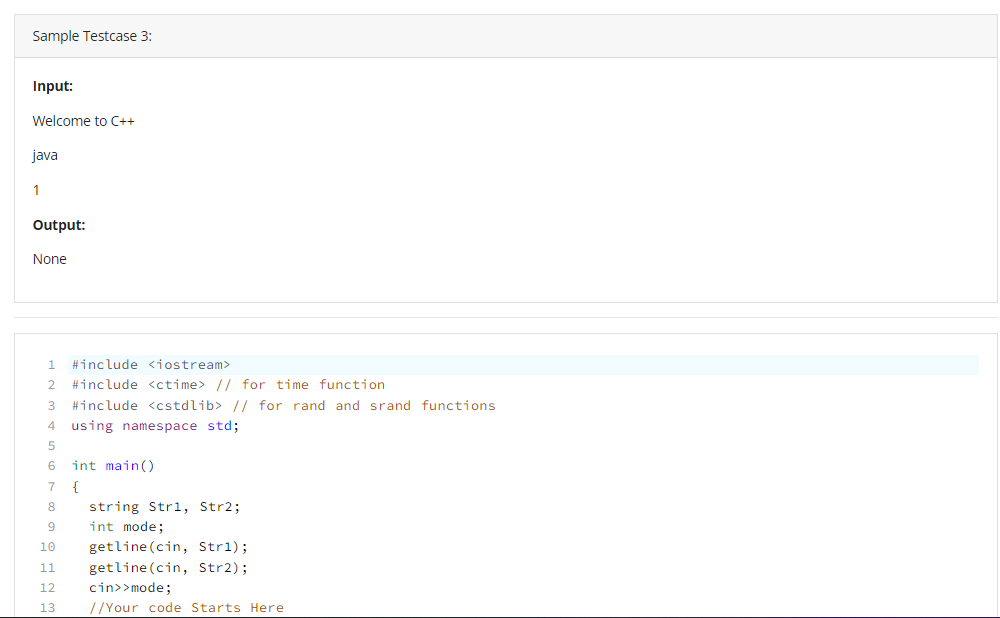The height and width of the screenshot is (618, 1000).
Task: Click the input value java
Action: 44,155
